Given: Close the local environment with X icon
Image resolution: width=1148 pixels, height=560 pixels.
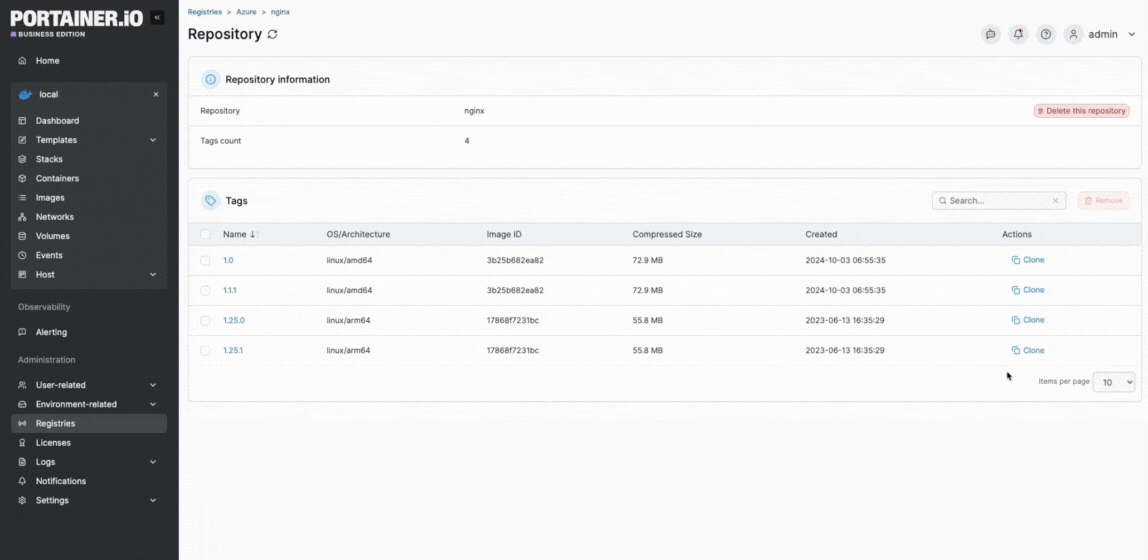Looking at the screenshot, I should [x=156, y=95].
